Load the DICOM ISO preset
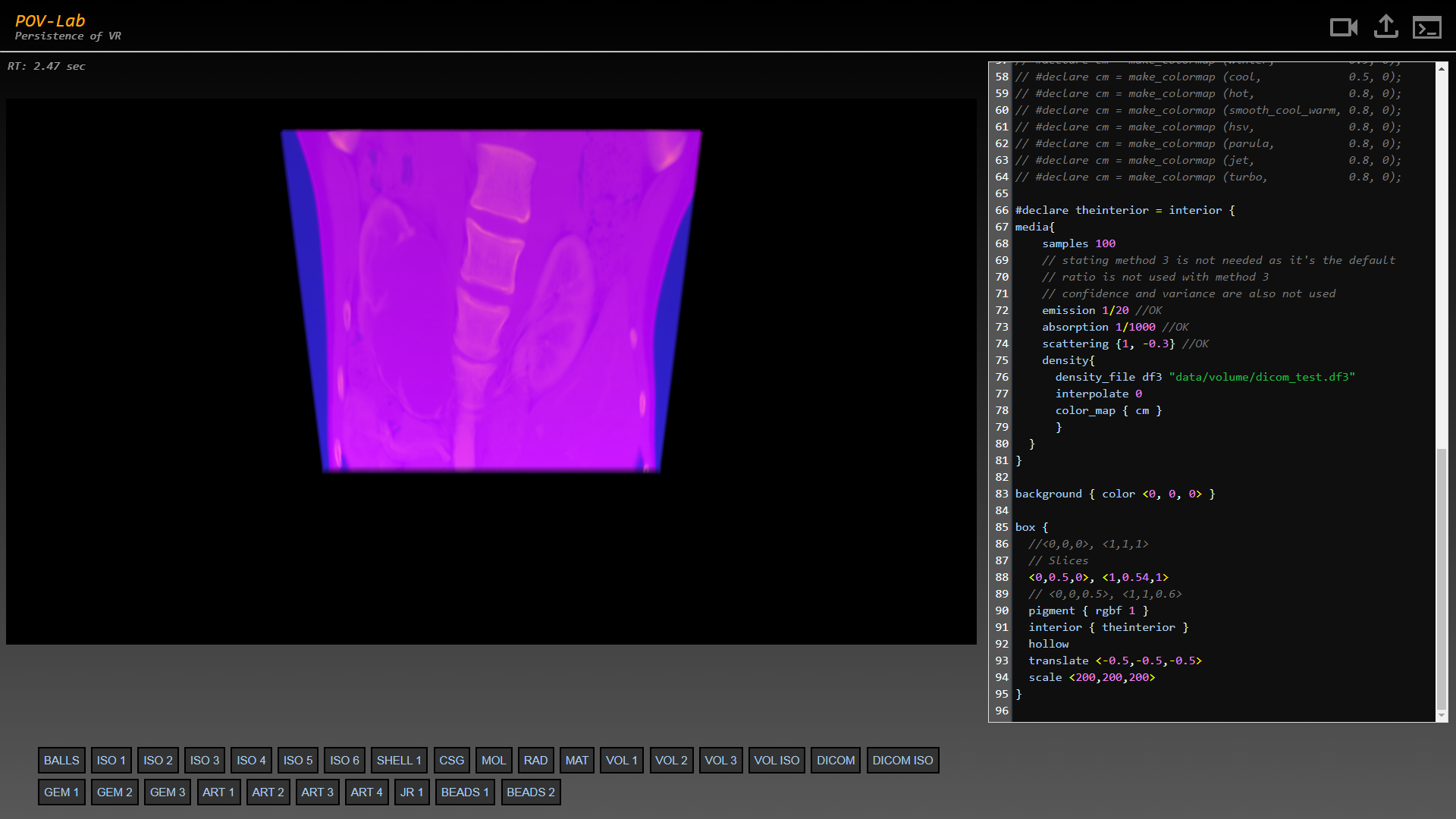Viewport: 1456px width, 819px height. 902,760
